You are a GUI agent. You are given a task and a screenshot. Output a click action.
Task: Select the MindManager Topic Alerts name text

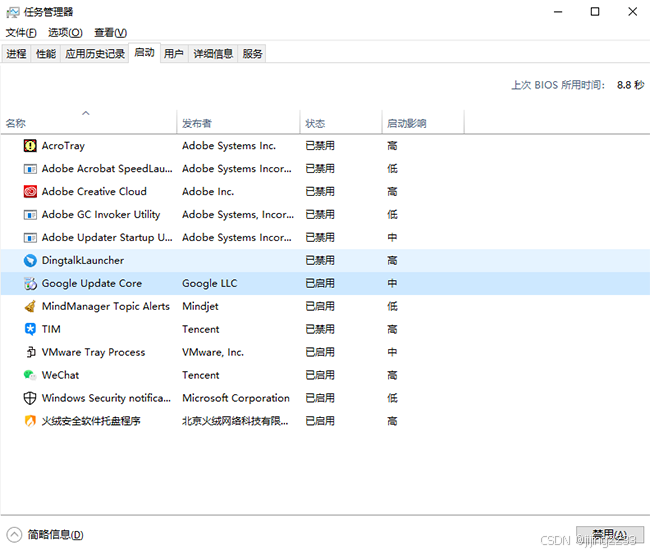[106, 306]
